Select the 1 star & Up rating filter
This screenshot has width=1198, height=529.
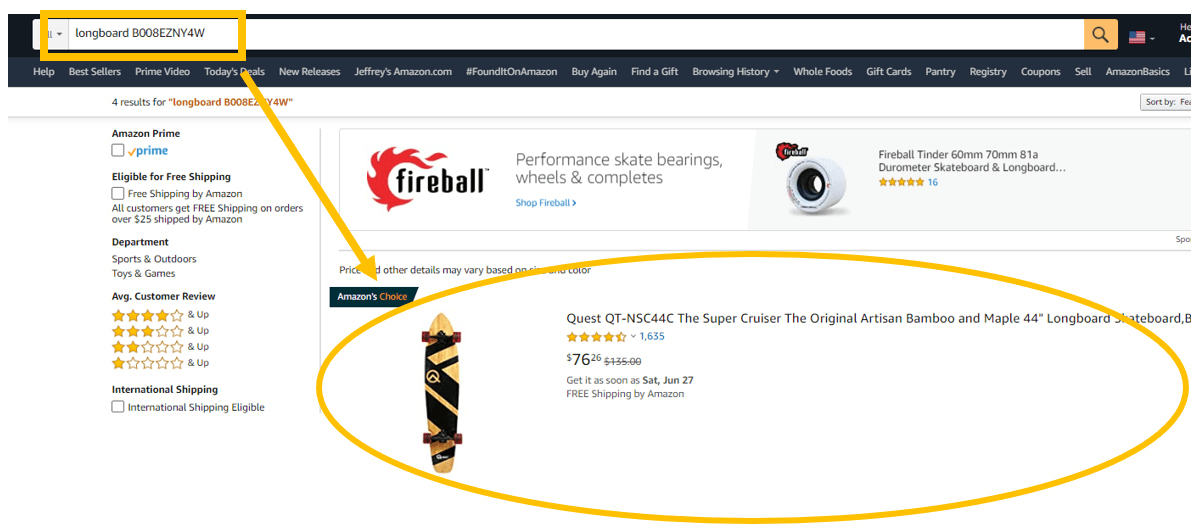pyautogui.click(x=160, y=363)
